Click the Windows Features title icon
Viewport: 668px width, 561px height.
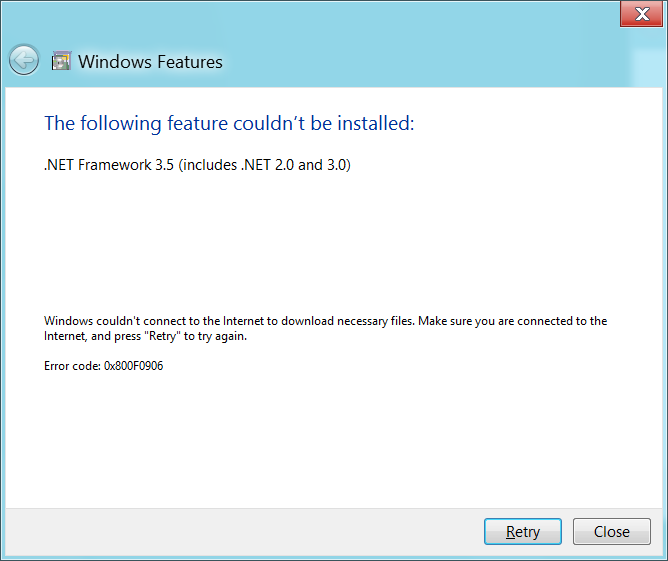tap(60, 61)
